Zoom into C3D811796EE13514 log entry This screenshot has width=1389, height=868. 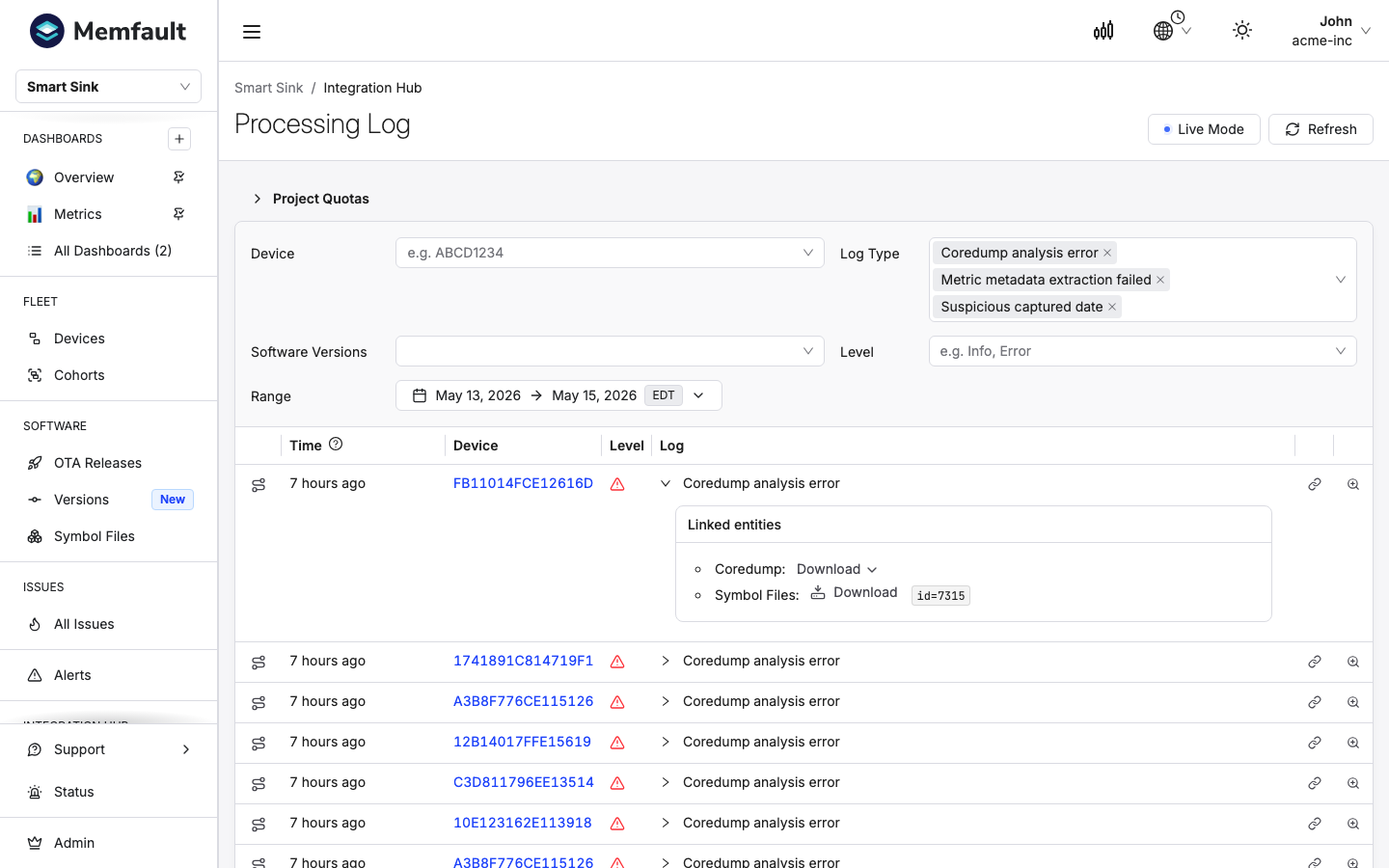click(1353, 783)
